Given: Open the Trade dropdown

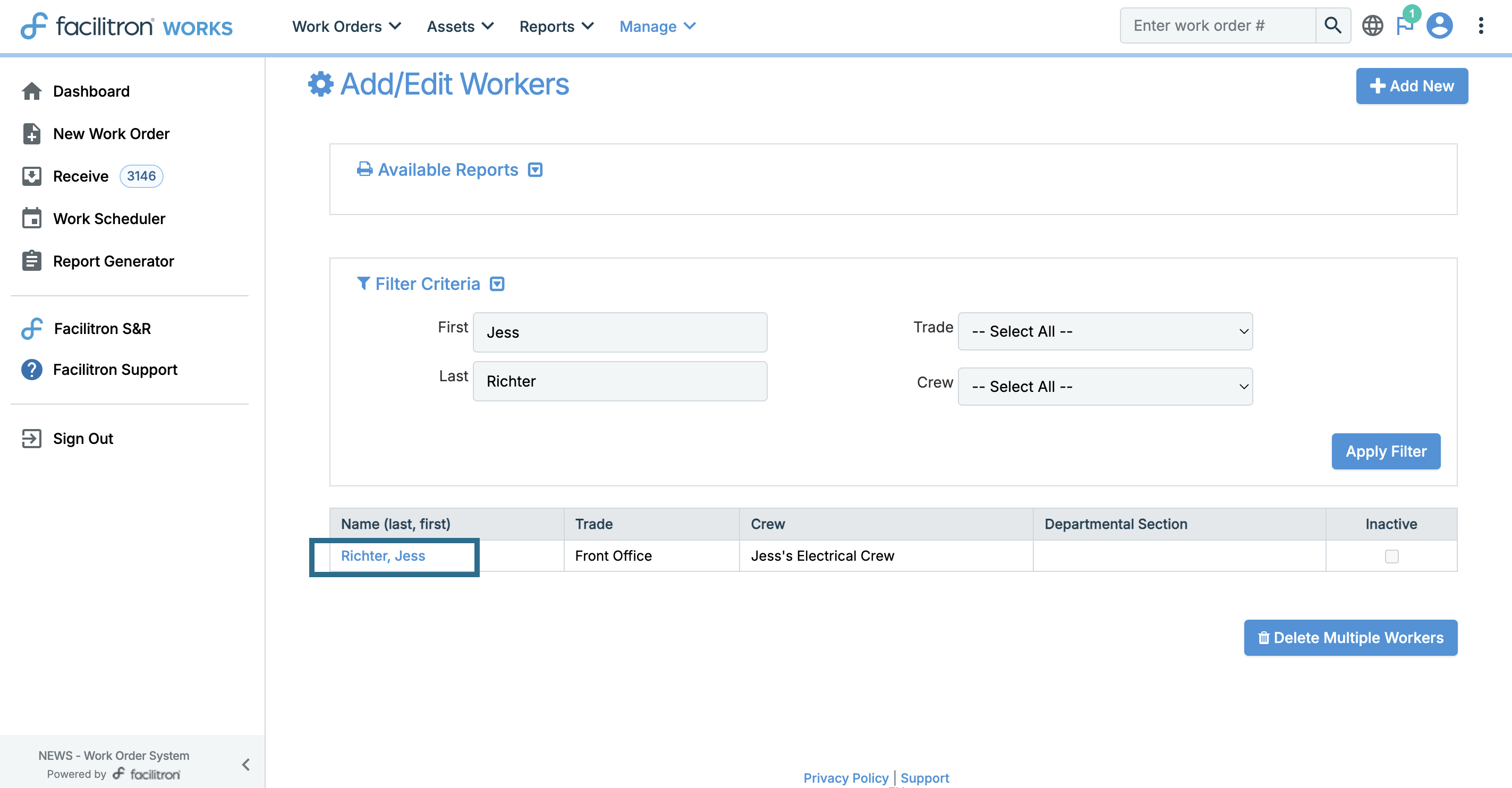Looking at the screenshot, I should [1105, 331].
